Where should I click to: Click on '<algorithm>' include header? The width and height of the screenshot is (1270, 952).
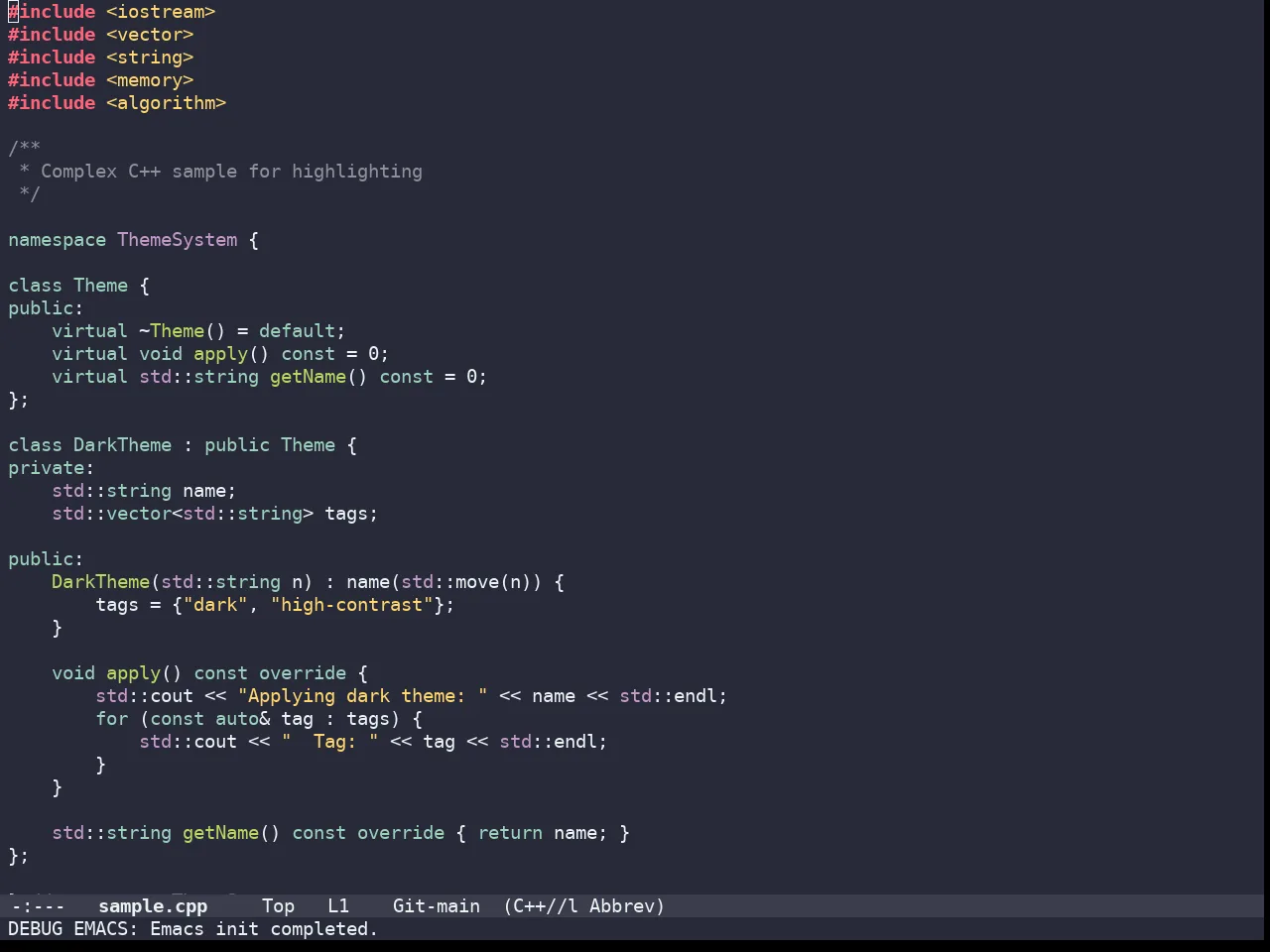pos(167,103)
